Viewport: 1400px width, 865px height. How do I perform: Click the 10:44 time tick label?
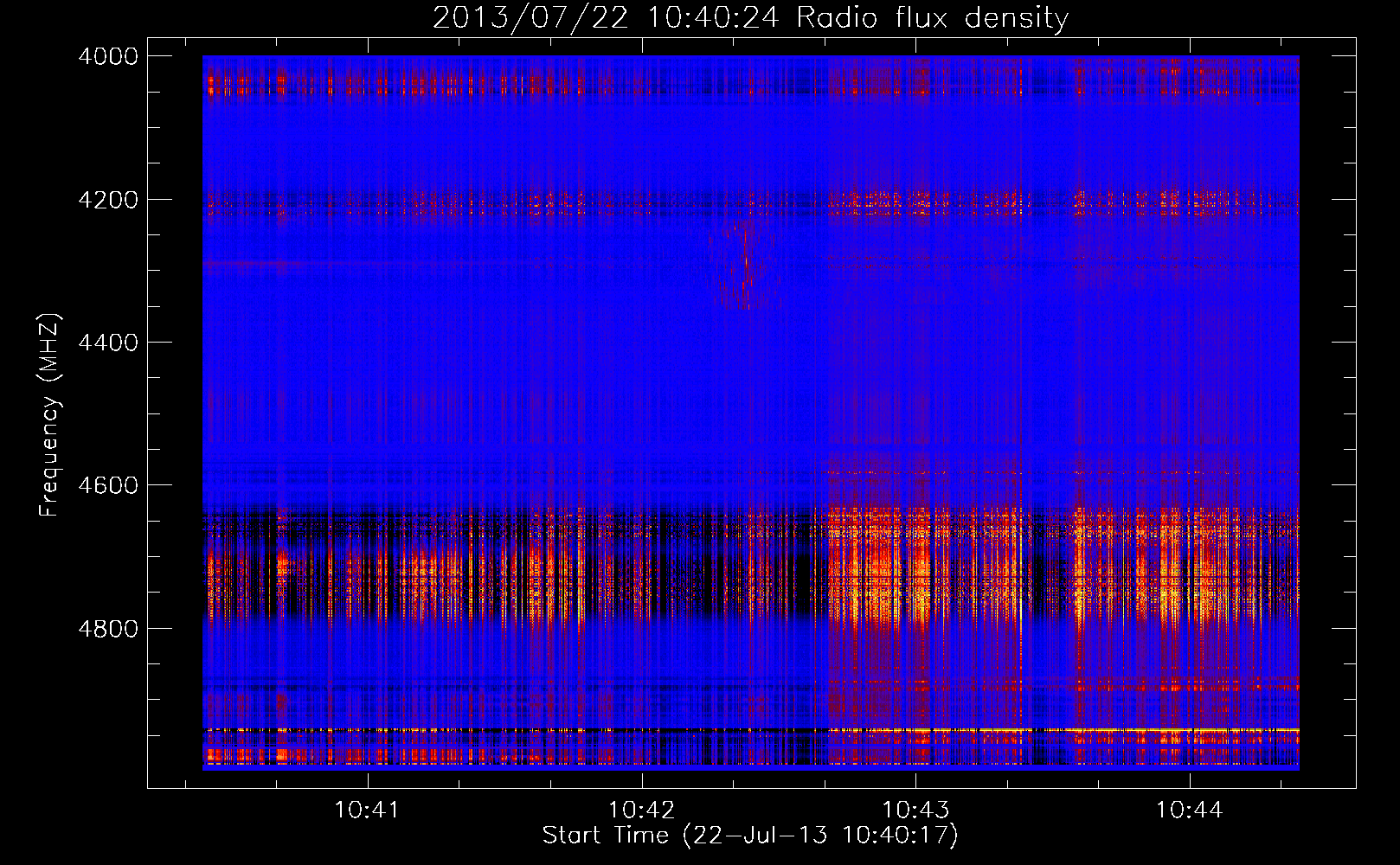[1190, 811]
